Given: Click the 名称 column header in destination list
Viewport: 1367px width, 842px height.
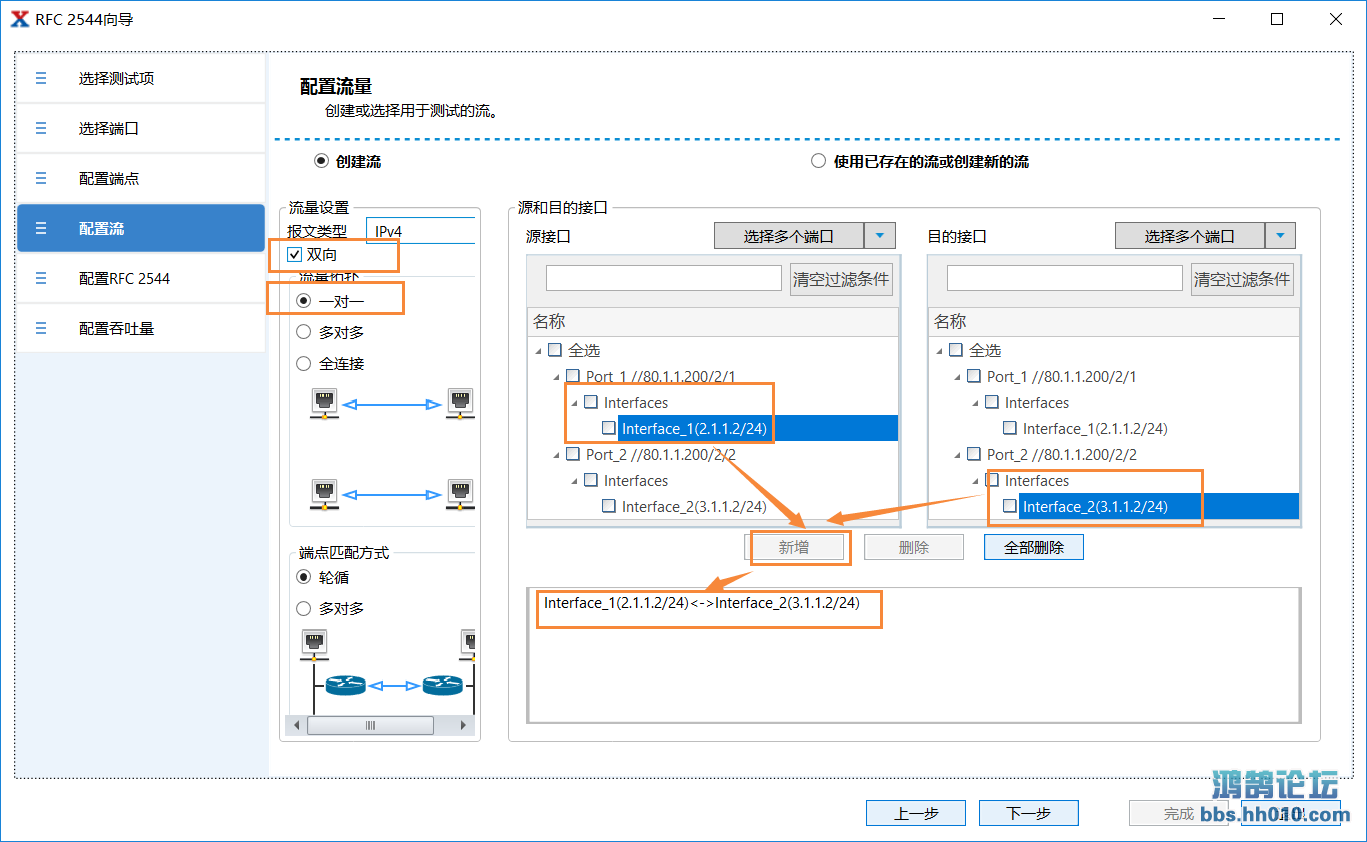Looking at the screenshot, I should 1114,321.
